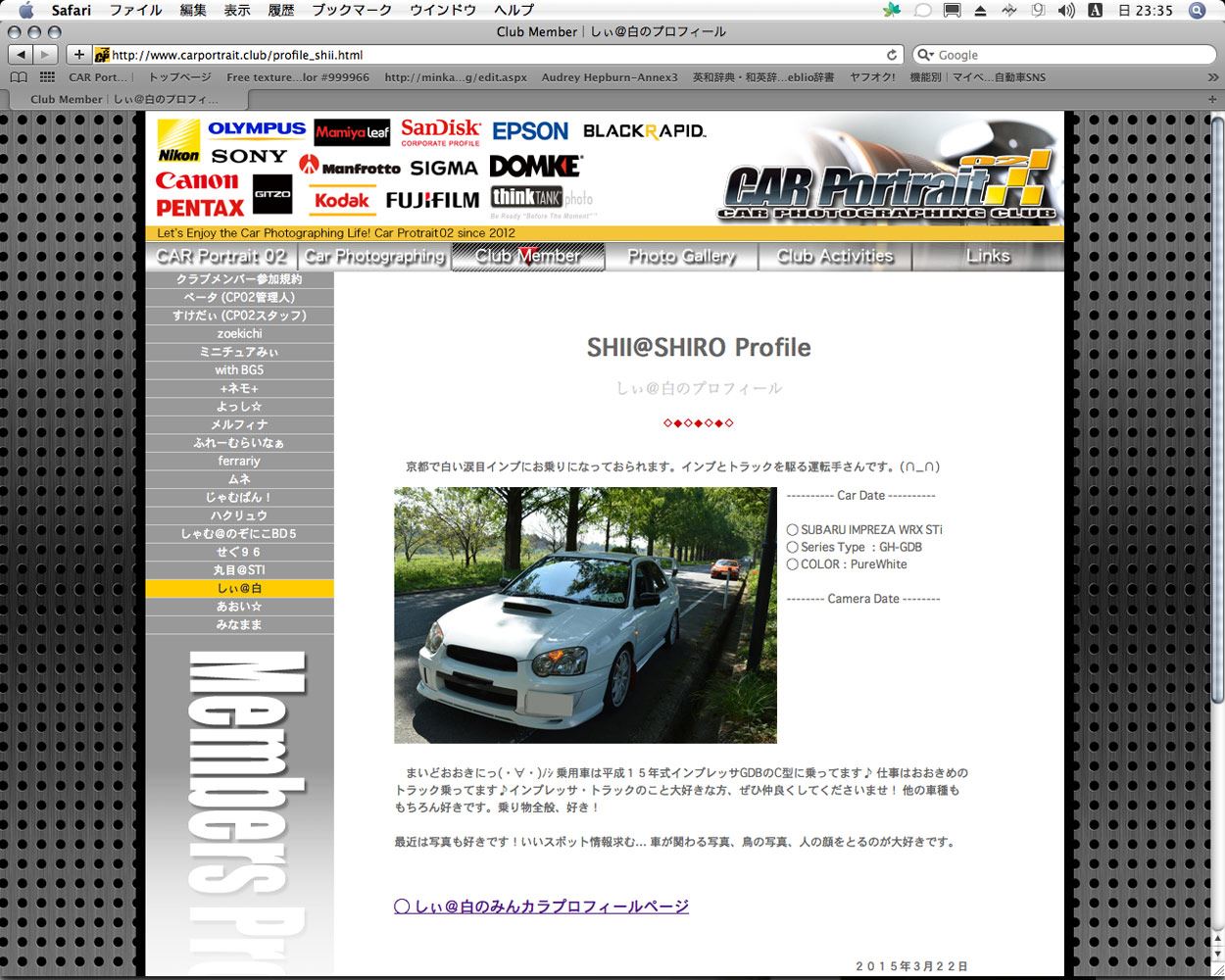Click the Think Tank Photo logo

(x=542, y=201)
